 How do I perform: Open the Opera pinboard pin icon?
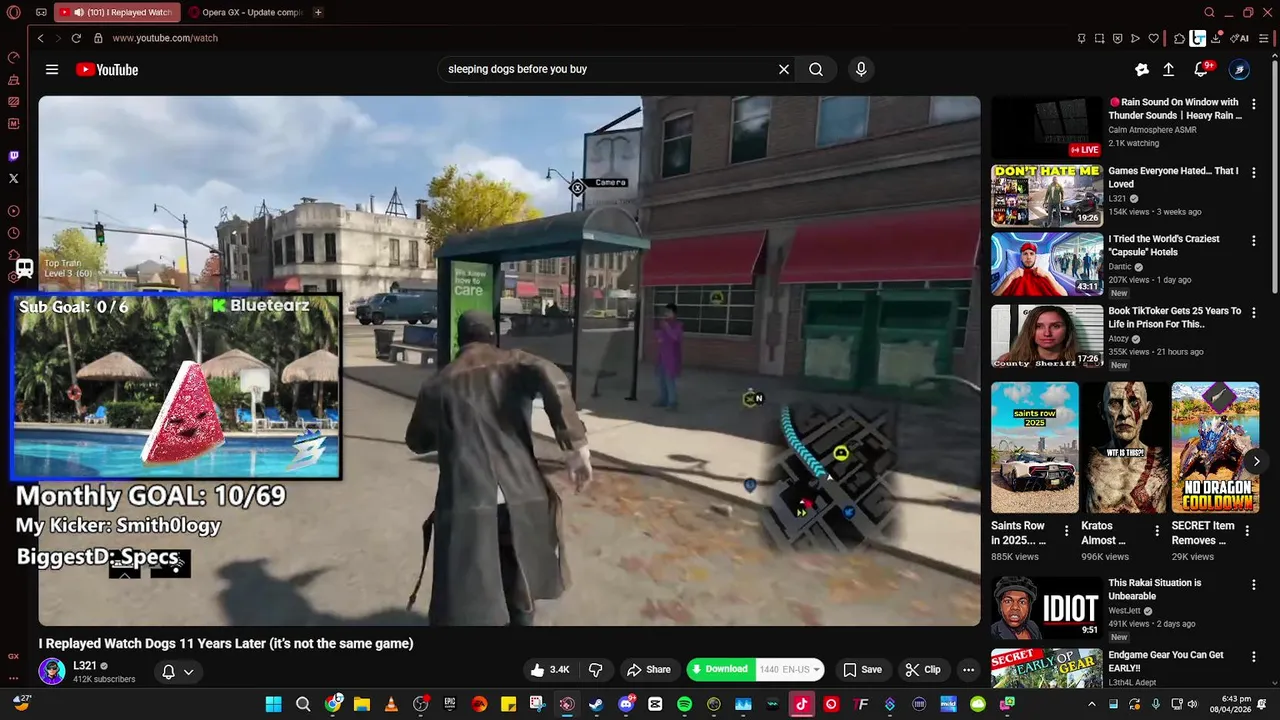tap(1081, 39)
